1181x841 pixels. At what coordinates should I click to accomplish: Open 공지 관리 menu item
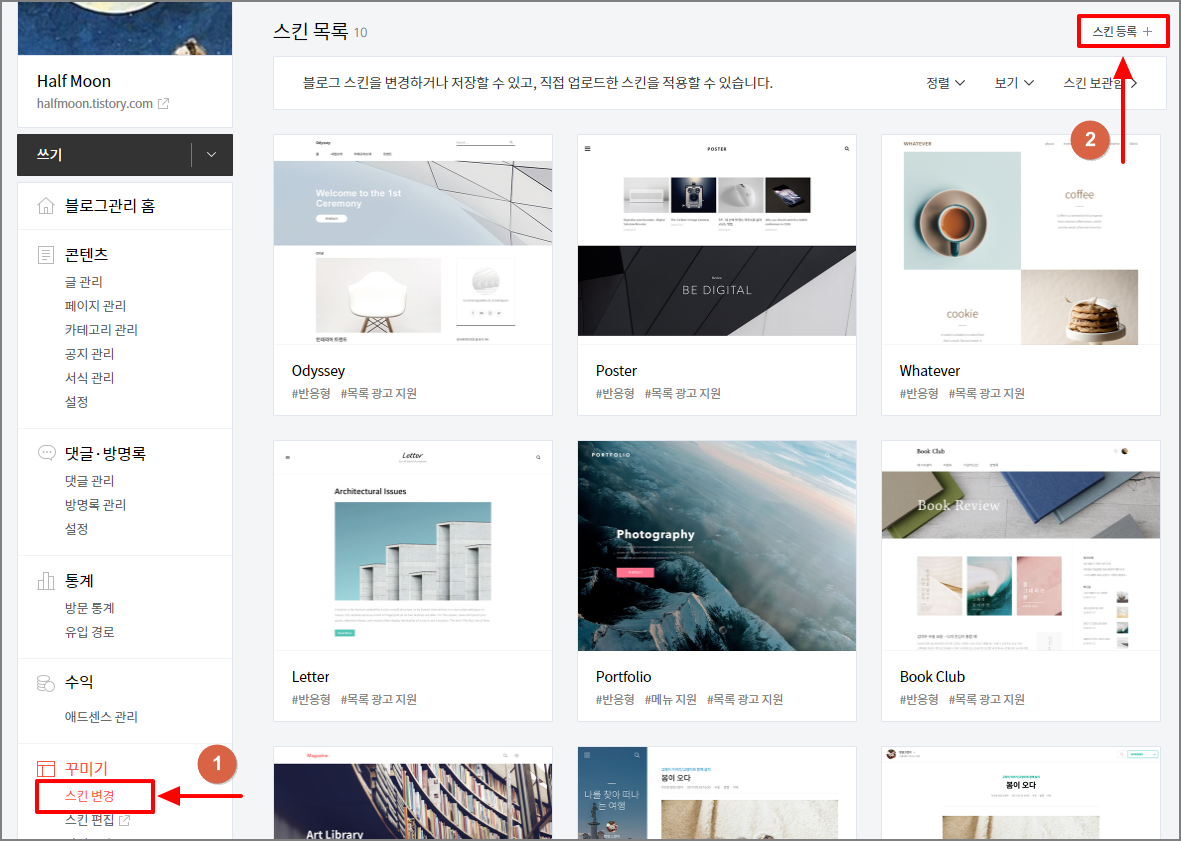click(x=90, y=354)
